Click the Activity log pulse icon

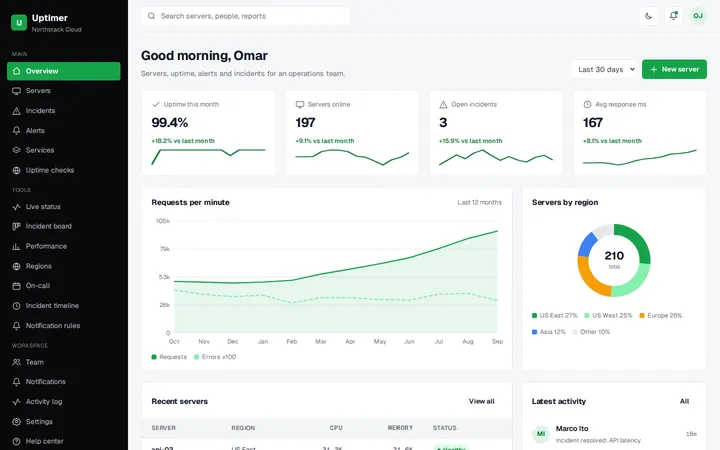[17, 402]
